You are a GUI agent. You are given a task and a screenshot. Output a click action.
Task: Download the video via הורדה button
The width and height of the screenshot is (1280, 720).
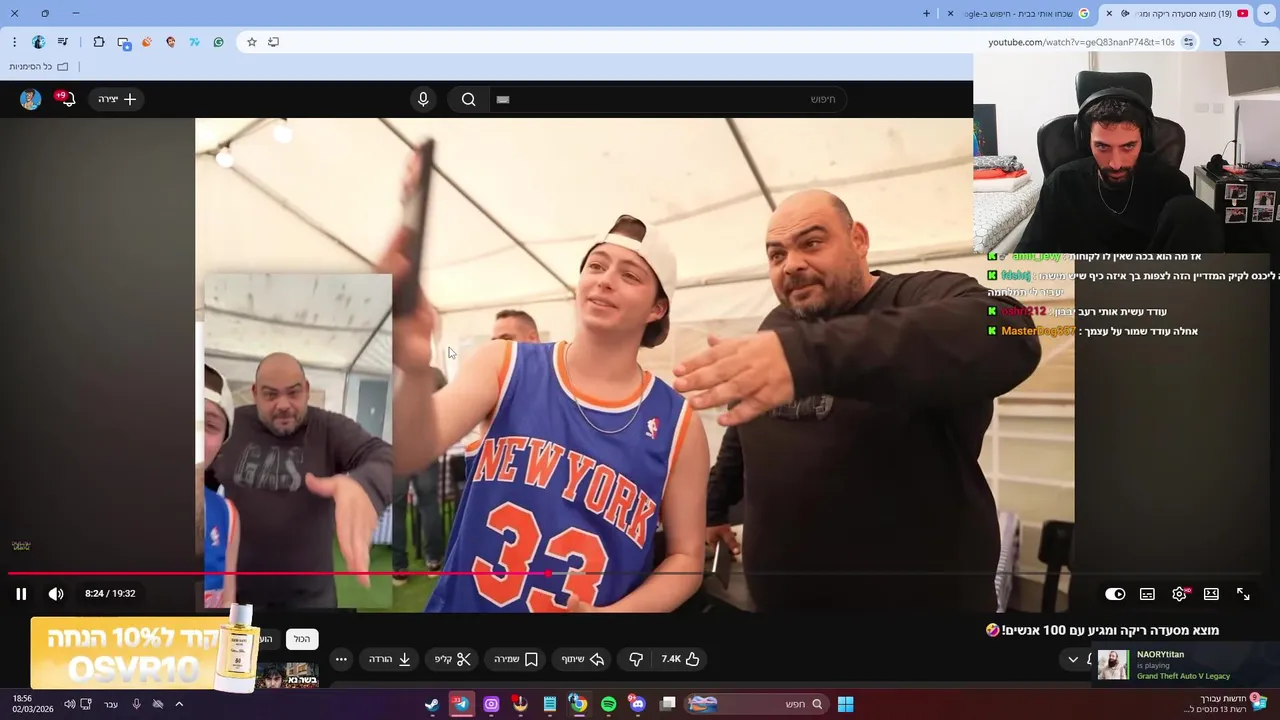click(390, 659)
